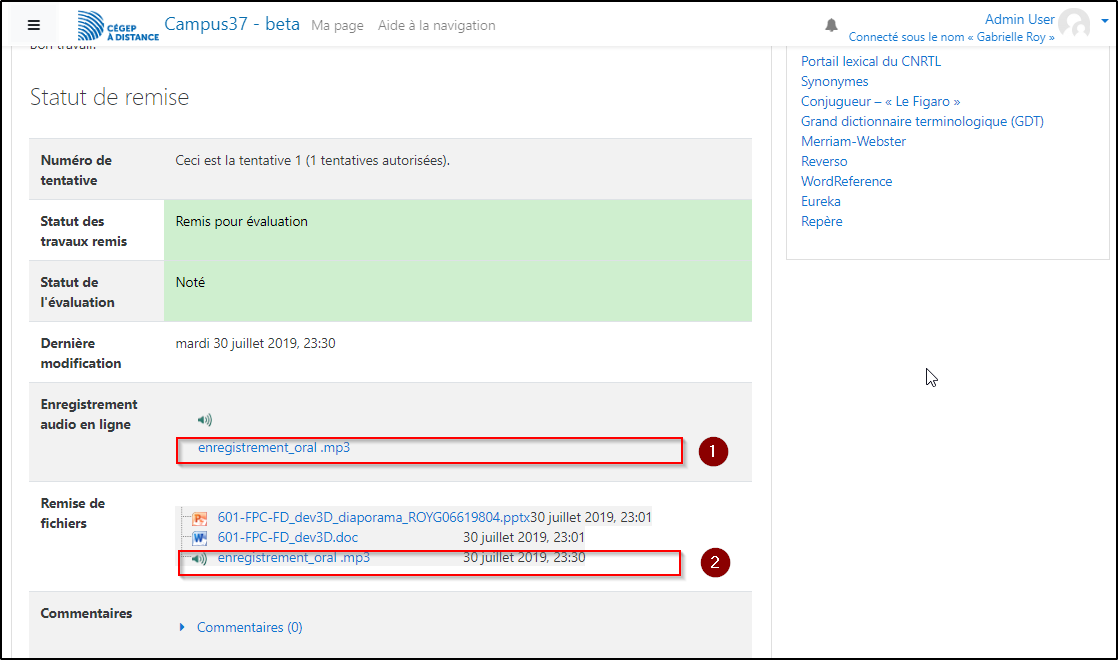
Task: Click the audio icon in file submissions
Action: (200, 558)
